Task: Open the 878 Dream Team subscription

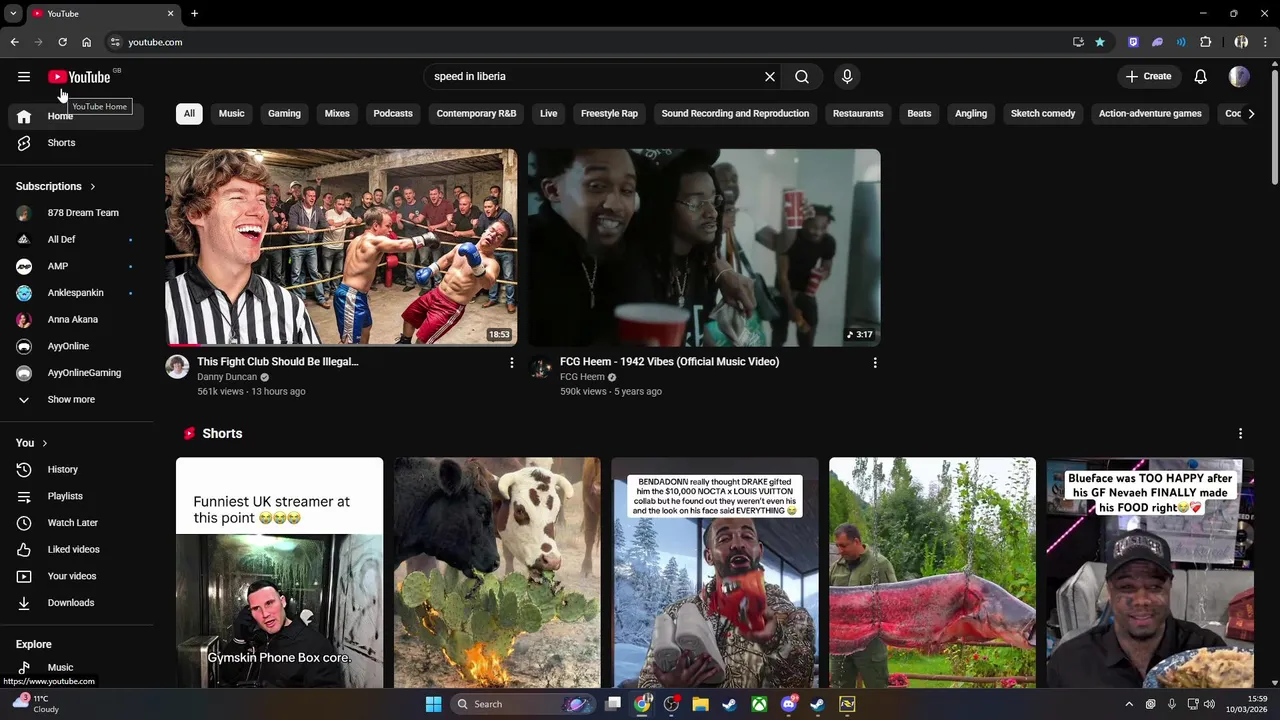Action: click(77, 213)
